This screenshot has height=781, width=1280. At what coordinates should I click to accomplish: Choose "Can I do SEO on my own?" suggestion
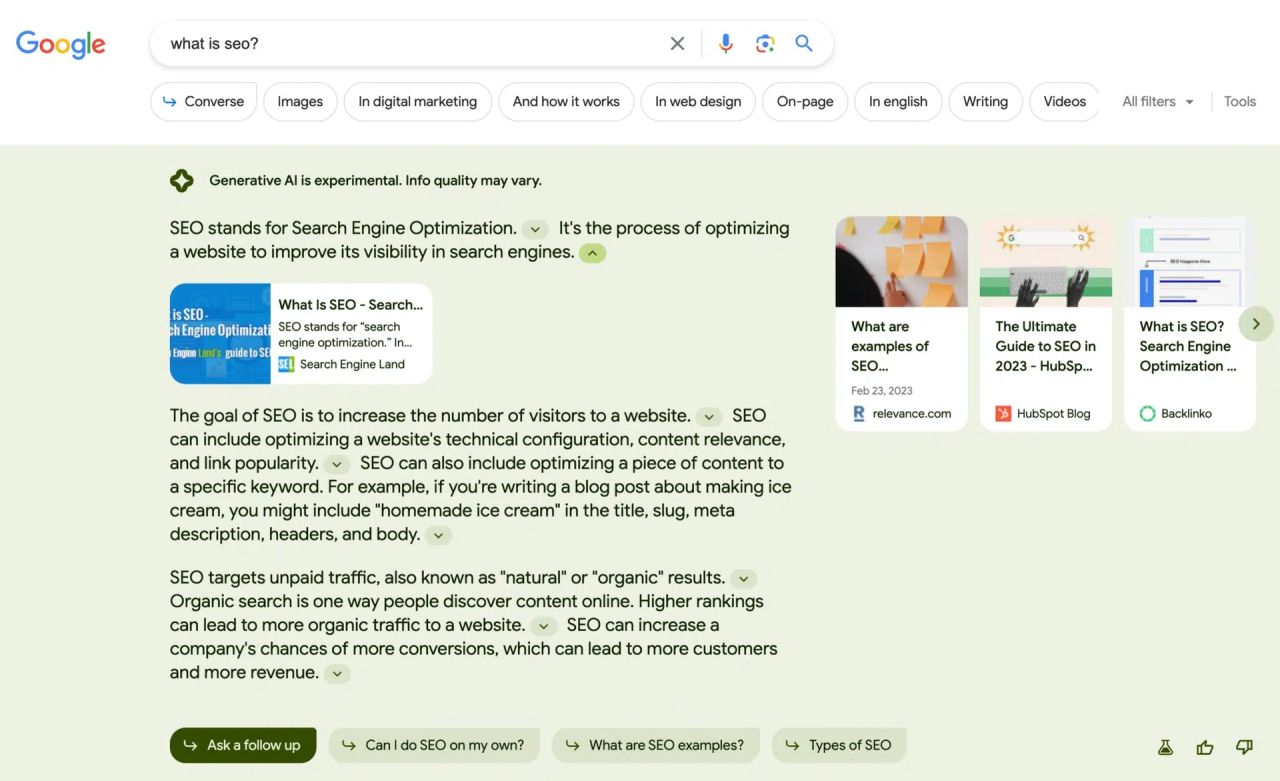(x=434, y=745)
